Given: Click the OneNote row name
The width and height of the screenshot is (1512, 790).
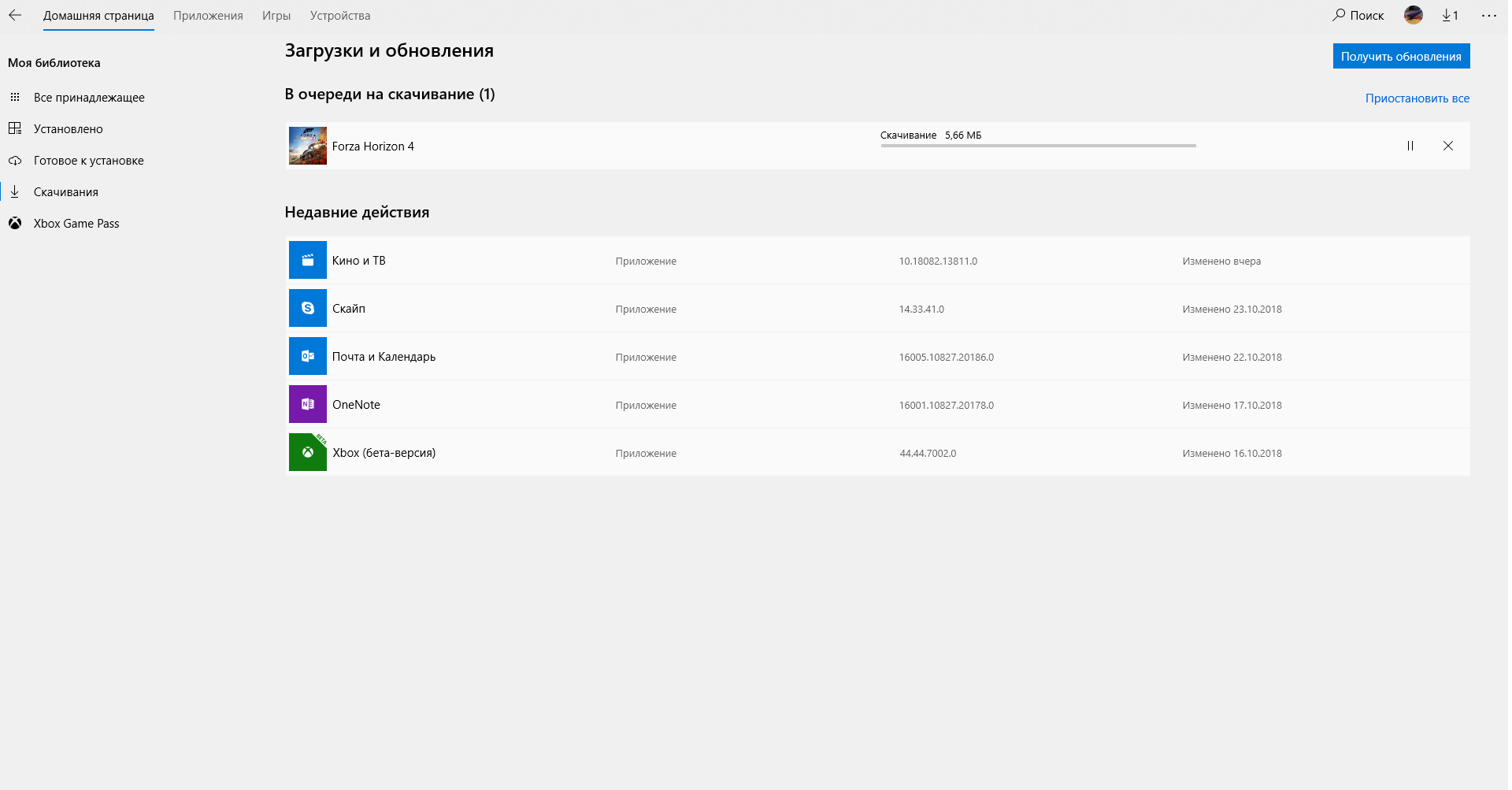Looking at the screenshot, I should 356,405.
